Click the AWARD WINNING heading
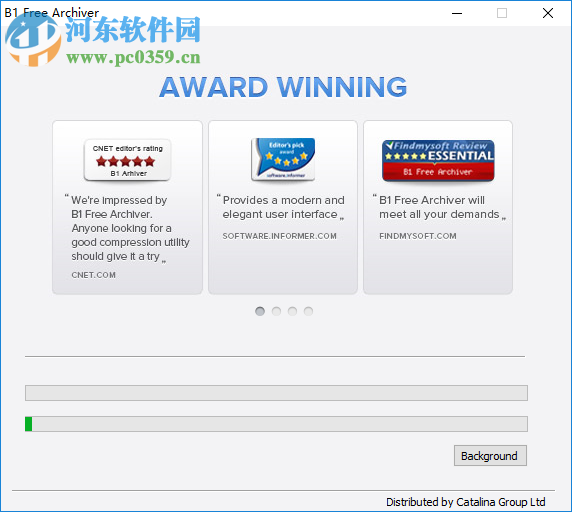572x512 pixels. tap(283, 87)
